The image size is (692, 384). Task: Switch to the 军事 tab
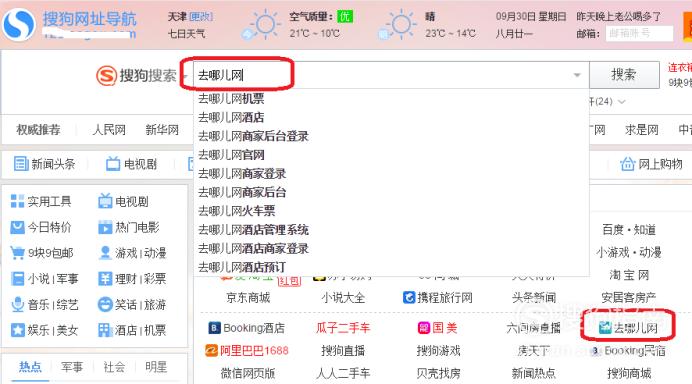71,367
